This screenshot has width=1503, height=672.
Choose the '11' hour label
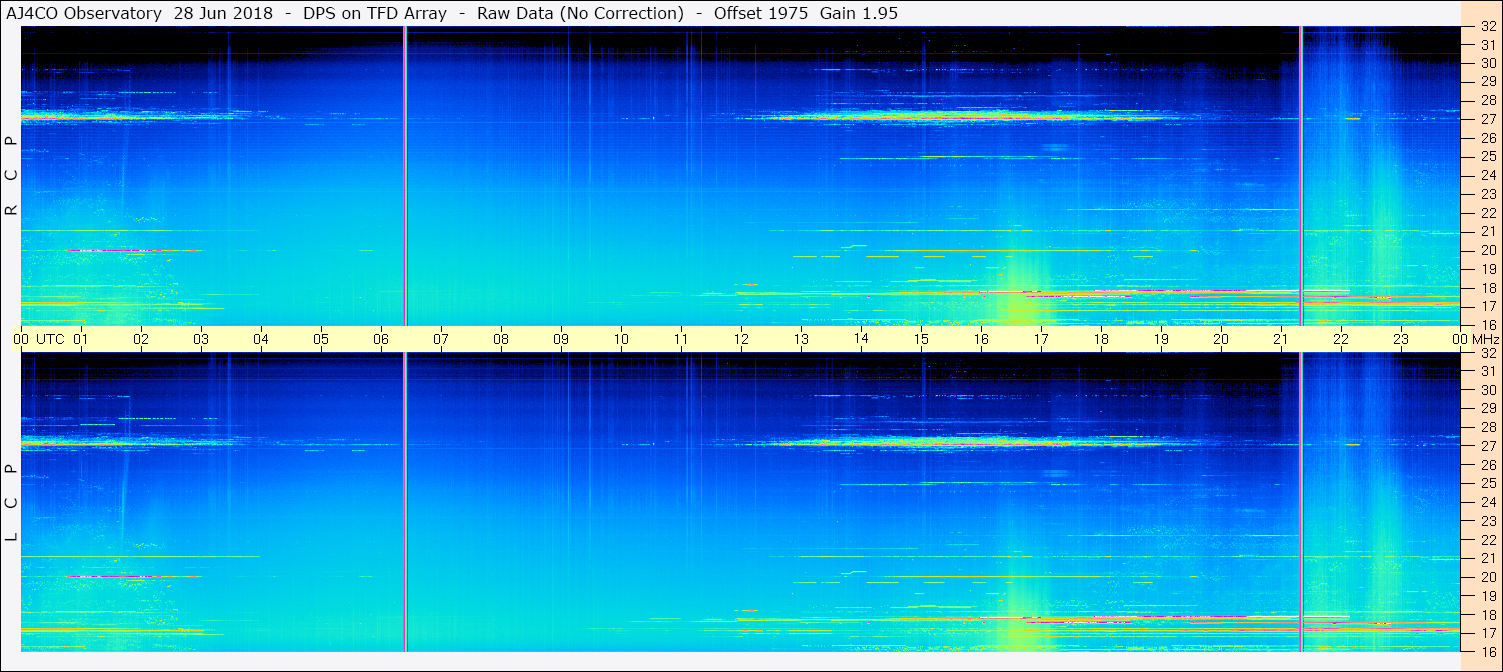point(681,339)
